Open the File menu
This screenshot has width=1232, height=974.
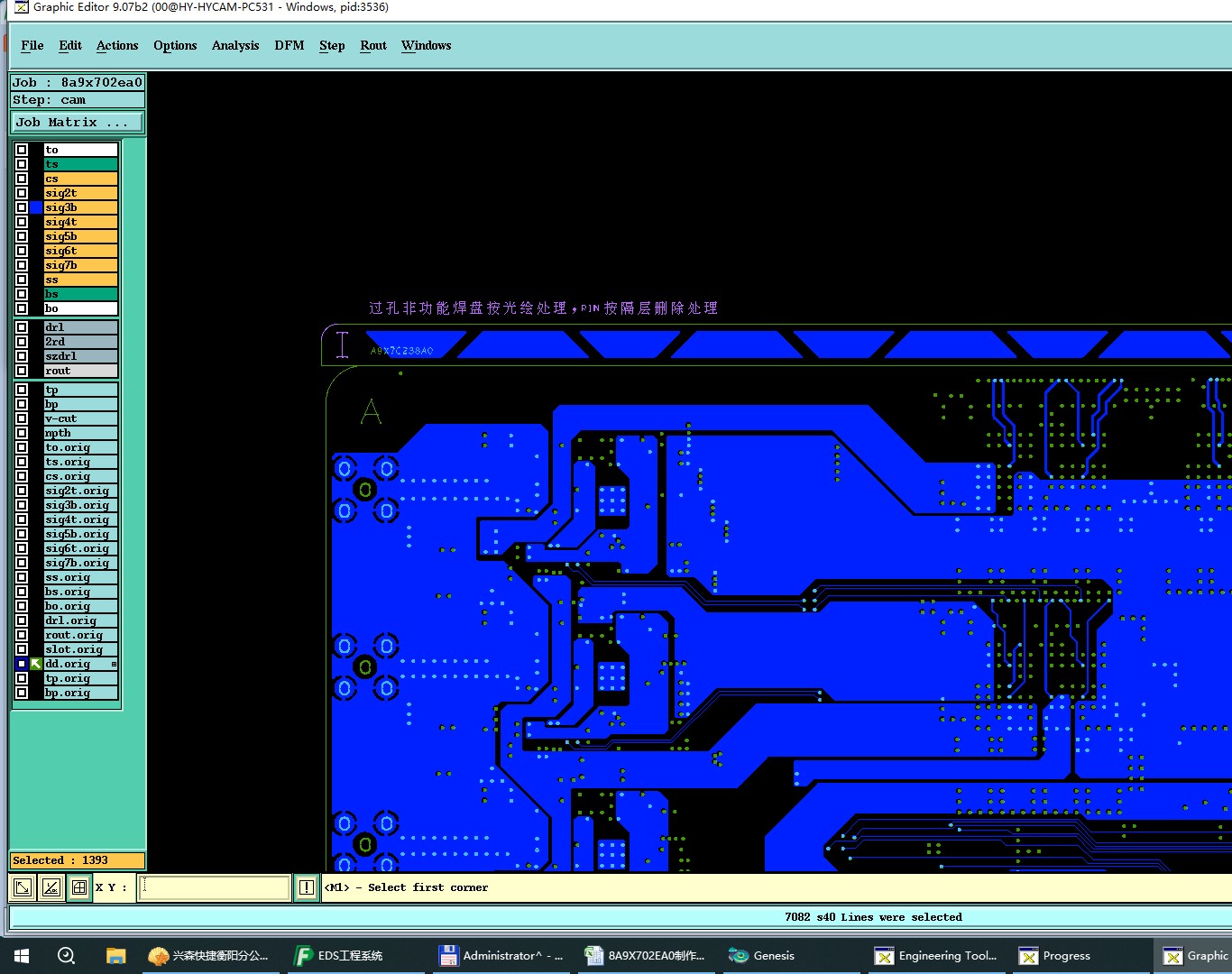(32, 45)
